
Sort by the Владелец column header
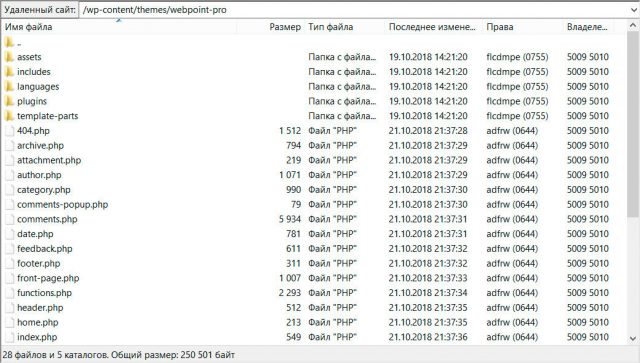click(588, 27)
